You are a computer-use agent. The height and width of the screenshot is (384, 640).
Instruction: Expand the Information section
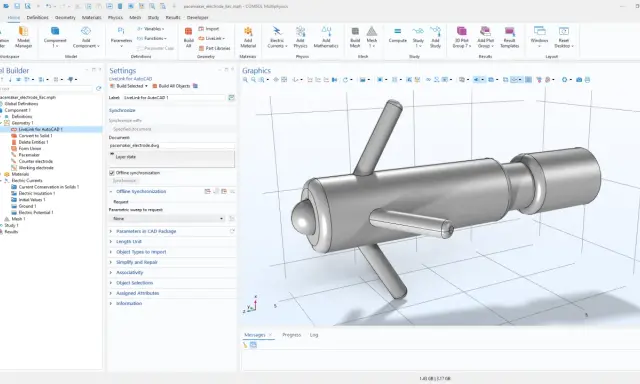129,304
